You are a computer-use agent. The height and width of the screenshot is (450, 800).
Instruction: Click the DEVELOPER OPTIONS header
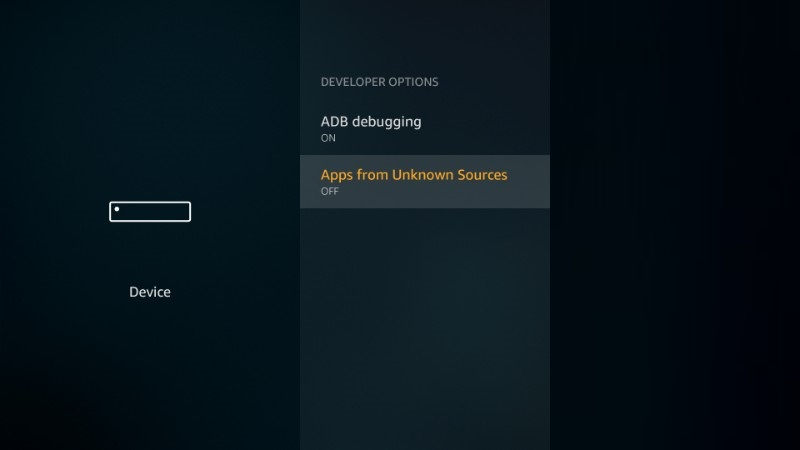pos(380,82)
